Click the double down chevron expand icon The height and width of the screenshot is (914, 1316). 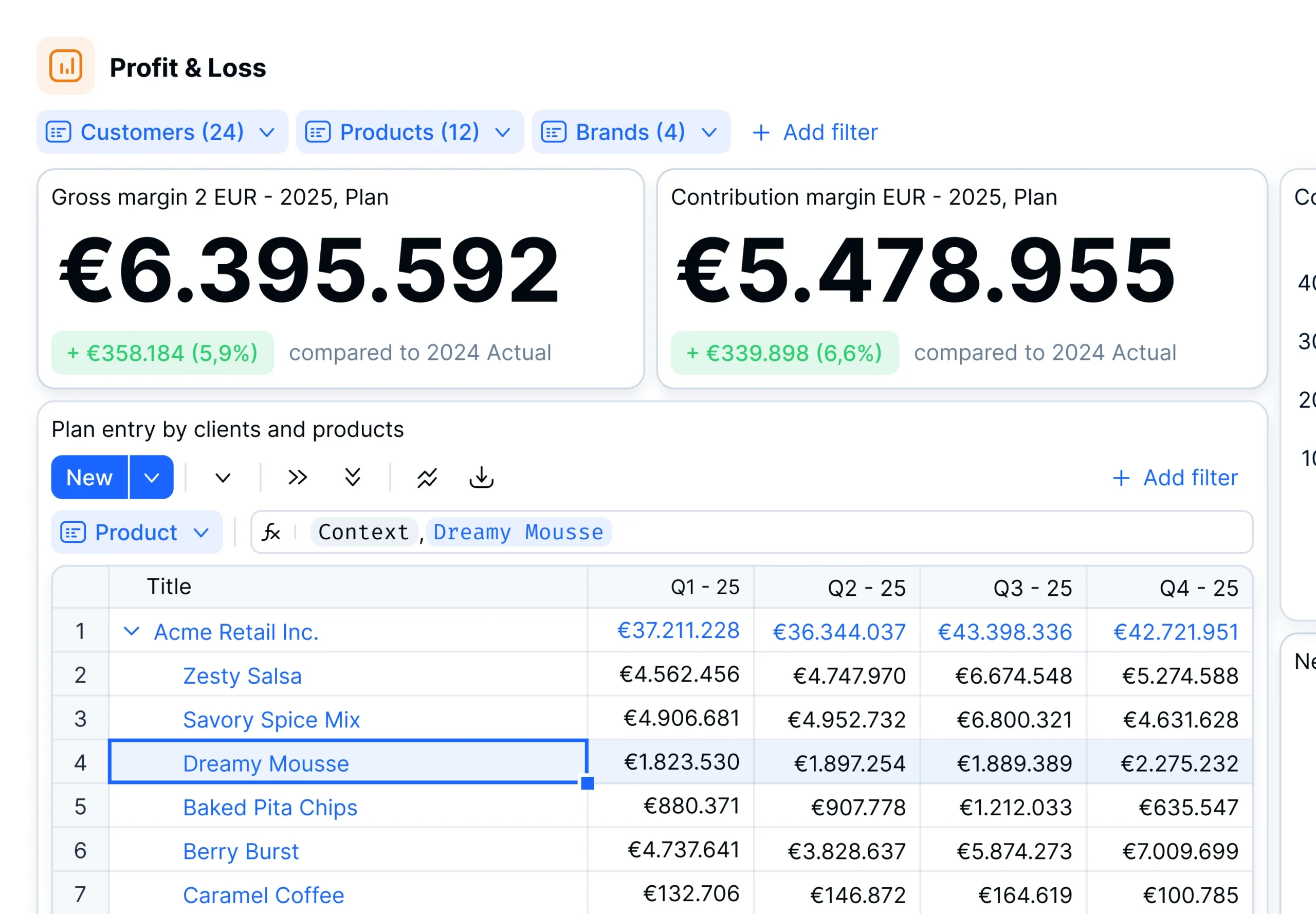coord(353,477)
